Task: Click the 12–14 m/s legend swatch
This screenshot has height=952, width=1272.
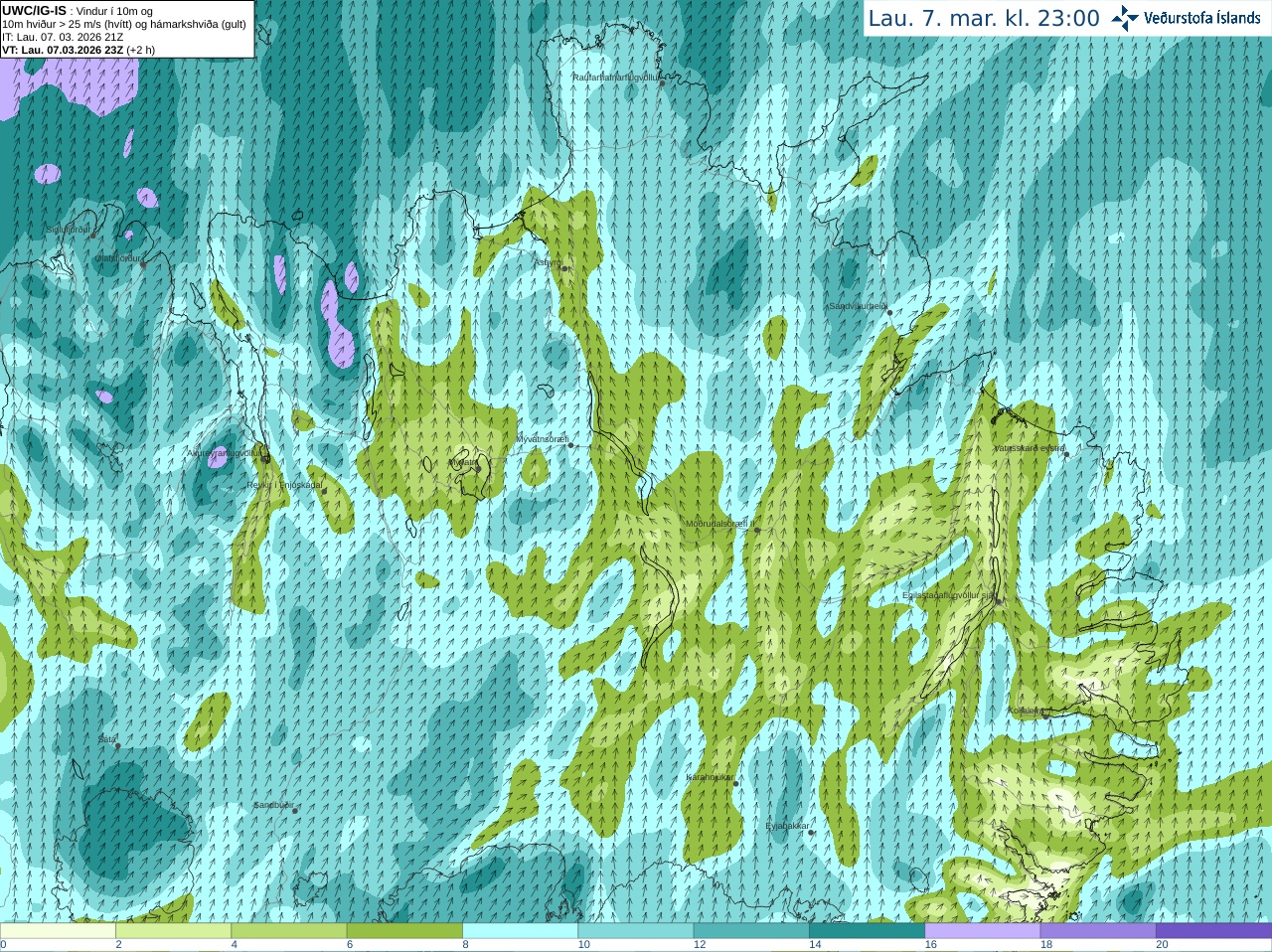Action: [x=751, y=931]
